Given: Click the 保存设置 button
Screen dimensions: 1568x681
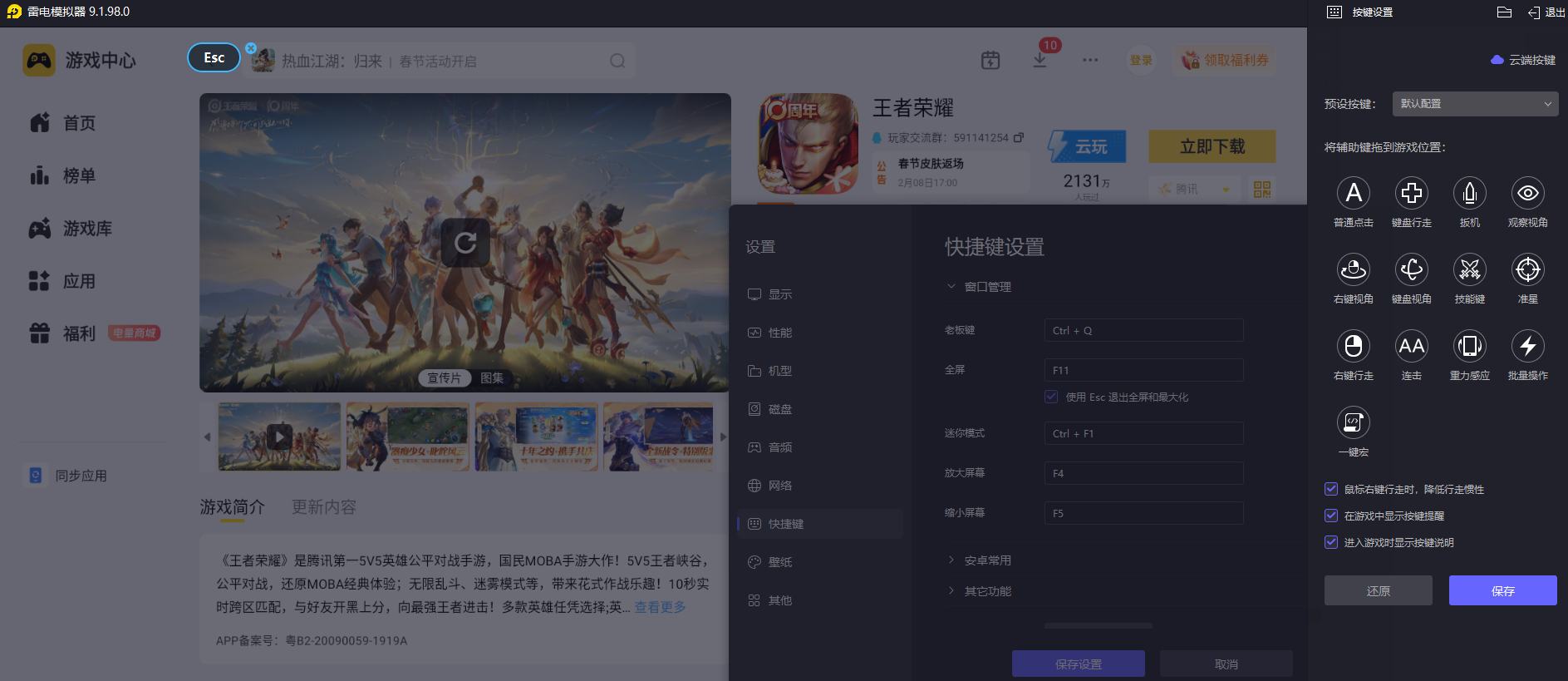Looking at the screenshot, I should [1078, 664].
